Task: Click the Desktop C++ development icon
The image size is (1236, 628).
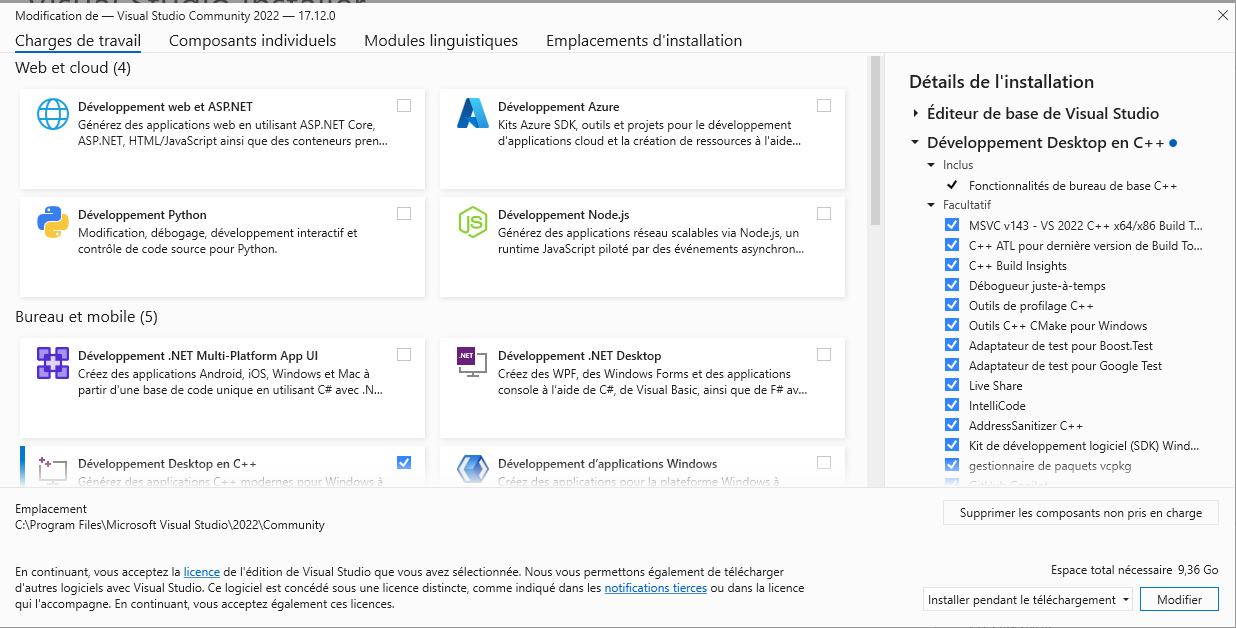Action: coord(53,469)
